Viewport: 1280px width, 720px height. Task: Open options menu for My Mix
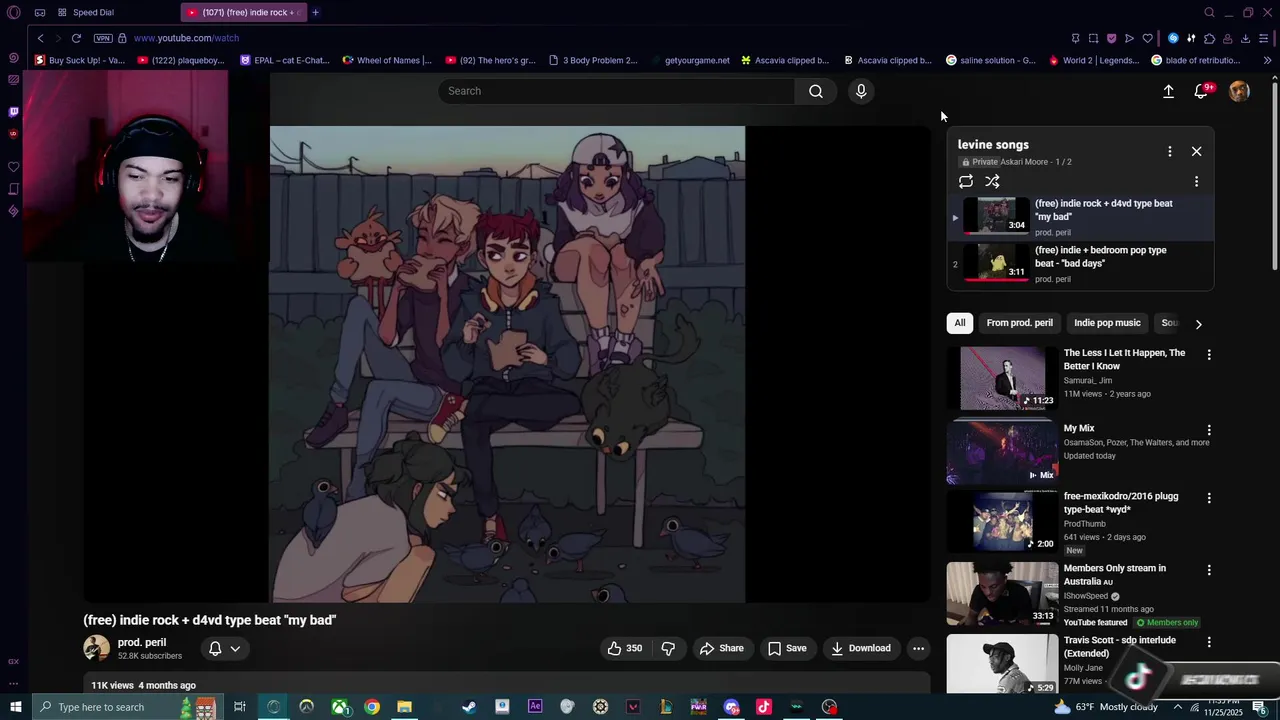pos(1209,430)
